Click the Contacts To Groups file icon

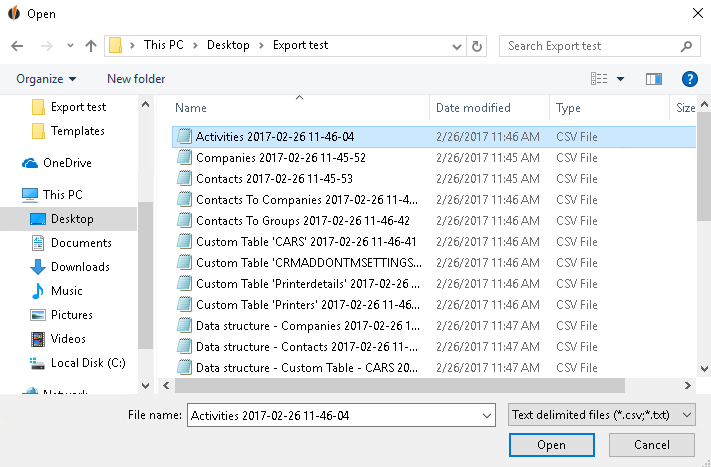pyautogui.click(x=184, y=221)
